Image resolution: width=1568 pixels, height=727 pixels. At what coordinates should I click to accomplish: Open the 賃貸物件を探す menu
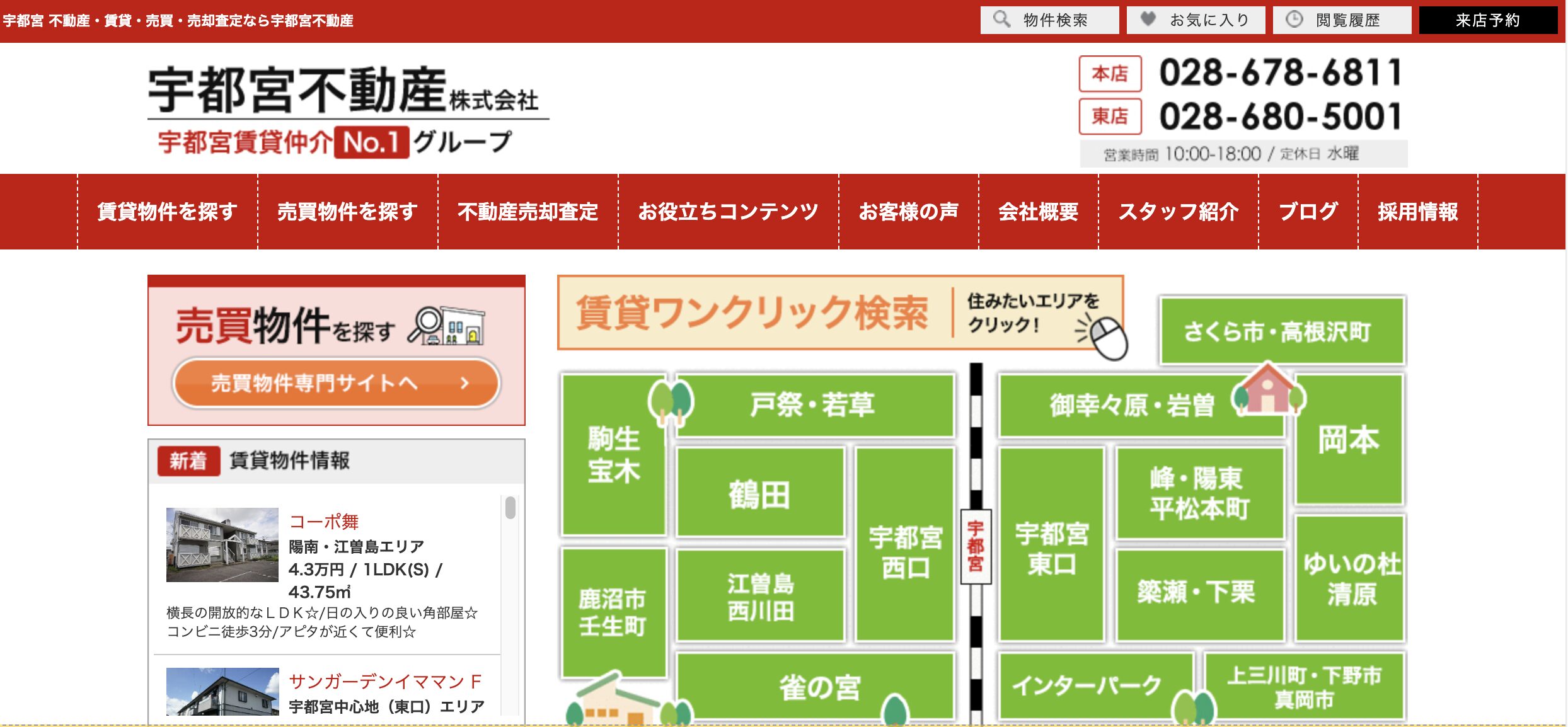(x=168, y=212)
